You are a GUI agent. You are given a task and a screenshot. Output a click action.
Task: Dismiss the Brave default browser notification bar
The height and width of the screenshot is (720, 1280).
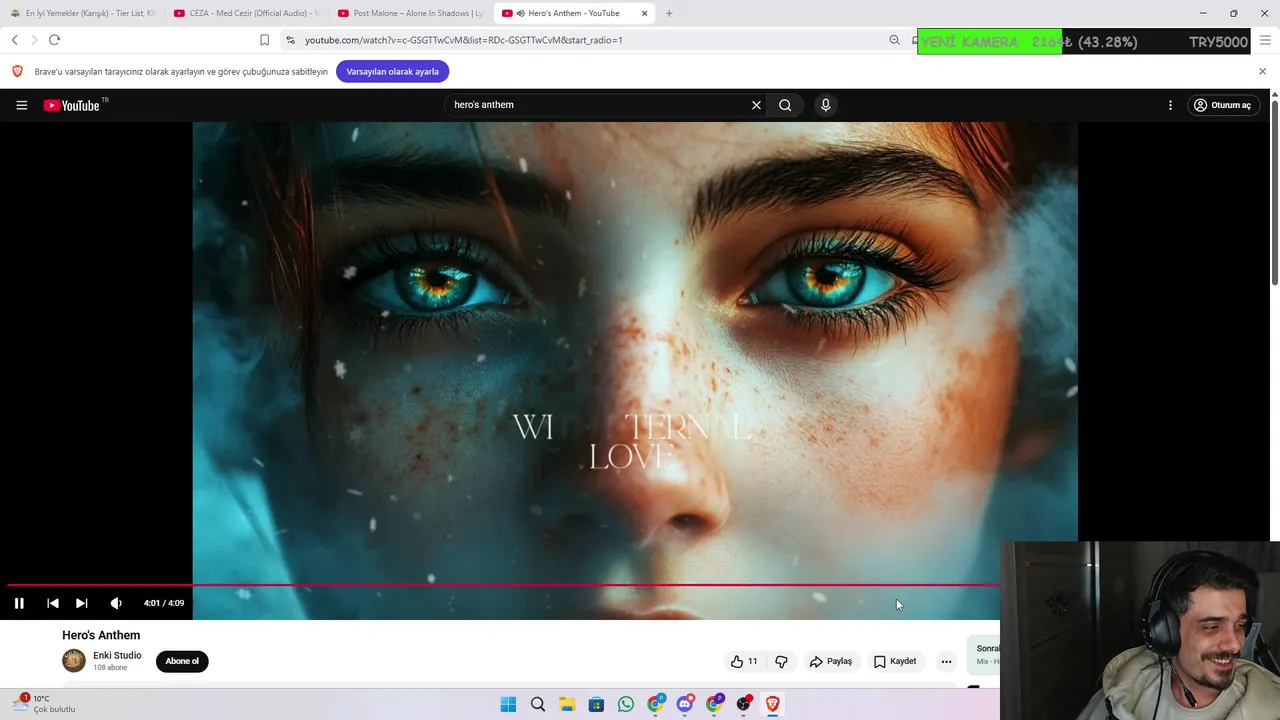(x=1262, y=72)
